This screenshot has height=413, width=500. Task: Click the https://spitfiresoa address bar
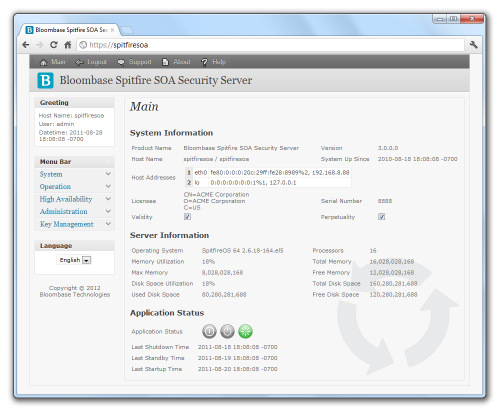(270, 45)
